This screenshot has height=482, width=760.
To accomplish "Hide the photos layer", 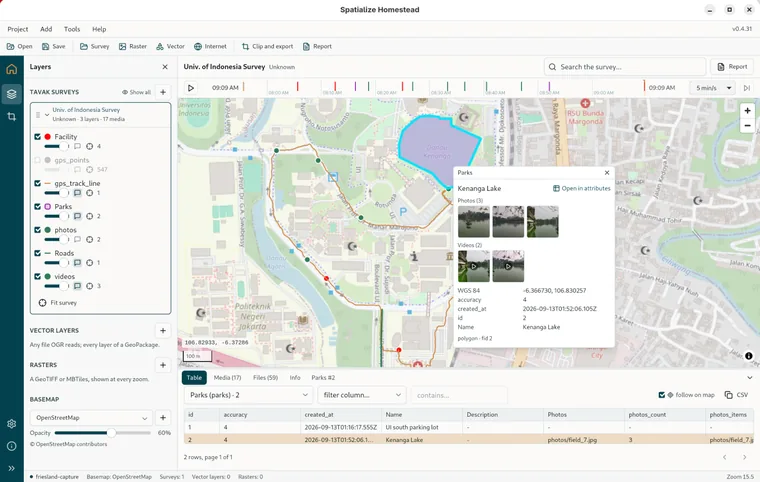I will point(37,230).
